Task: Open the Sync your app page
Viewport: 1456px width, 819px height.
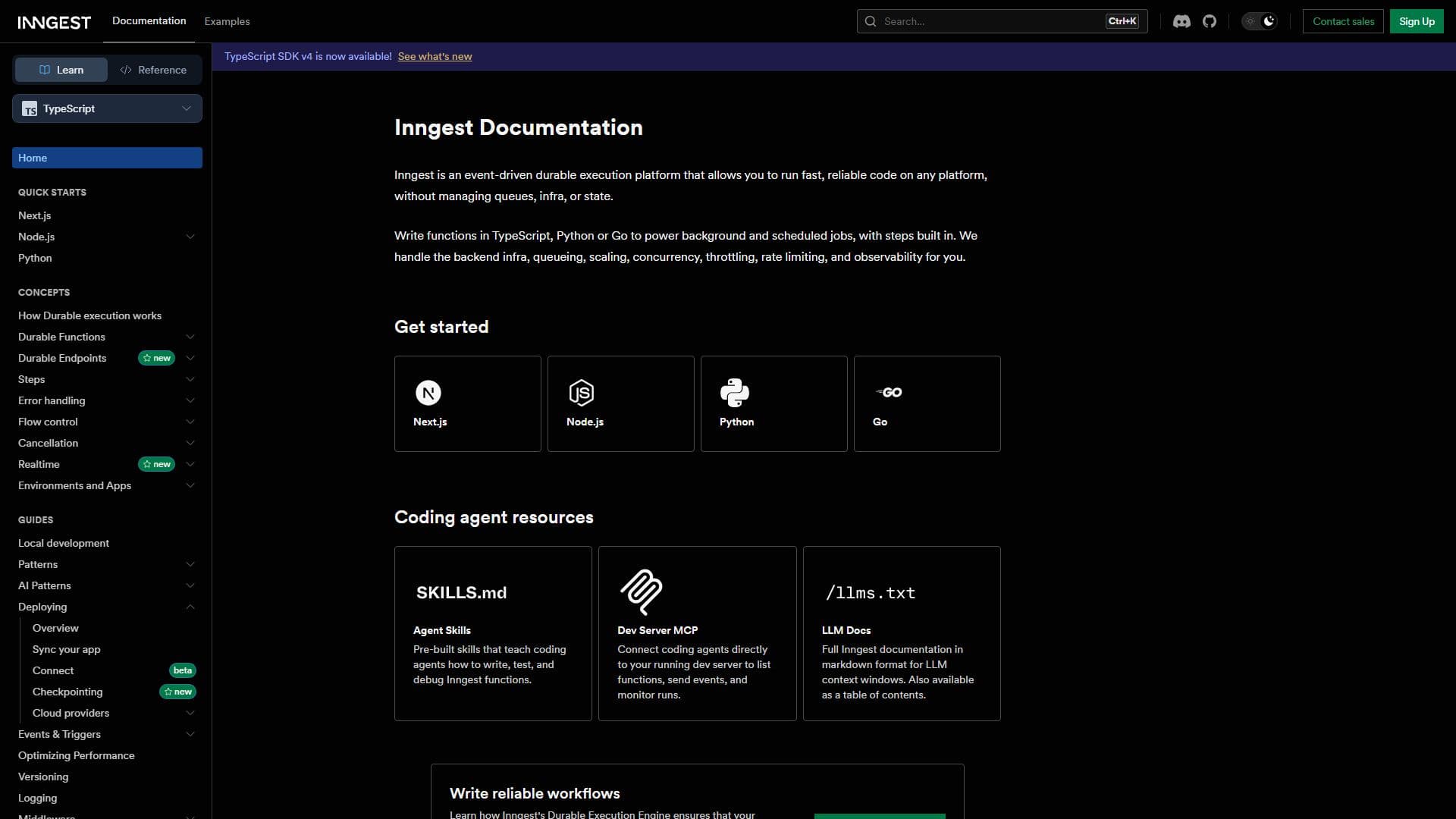Action: coord(66,649)
